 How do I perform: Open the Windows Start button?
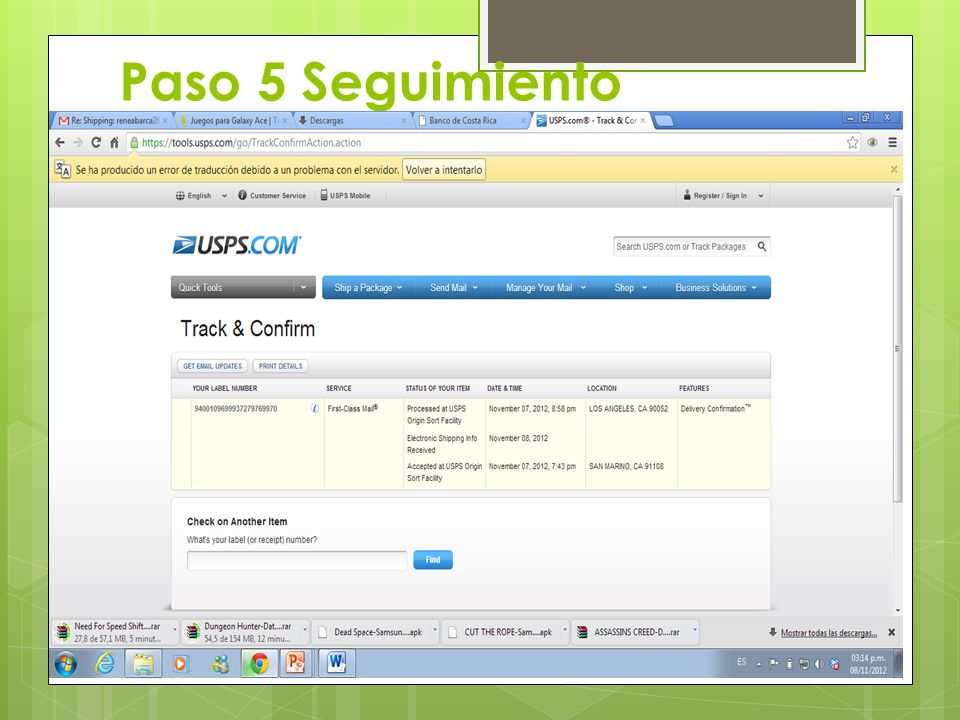[x=66, y=664]
